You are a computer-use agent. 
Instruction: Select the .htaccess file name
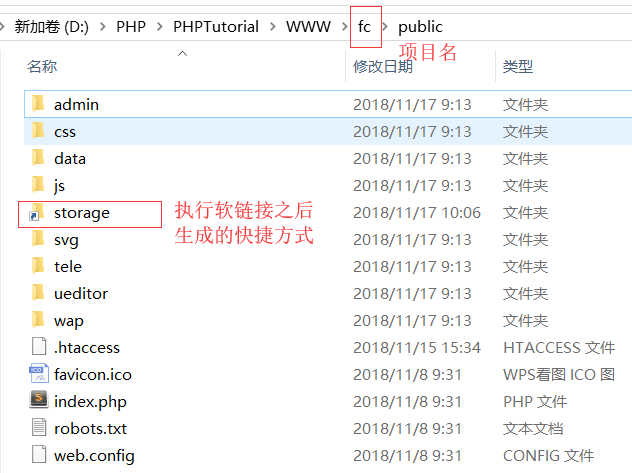87,348
